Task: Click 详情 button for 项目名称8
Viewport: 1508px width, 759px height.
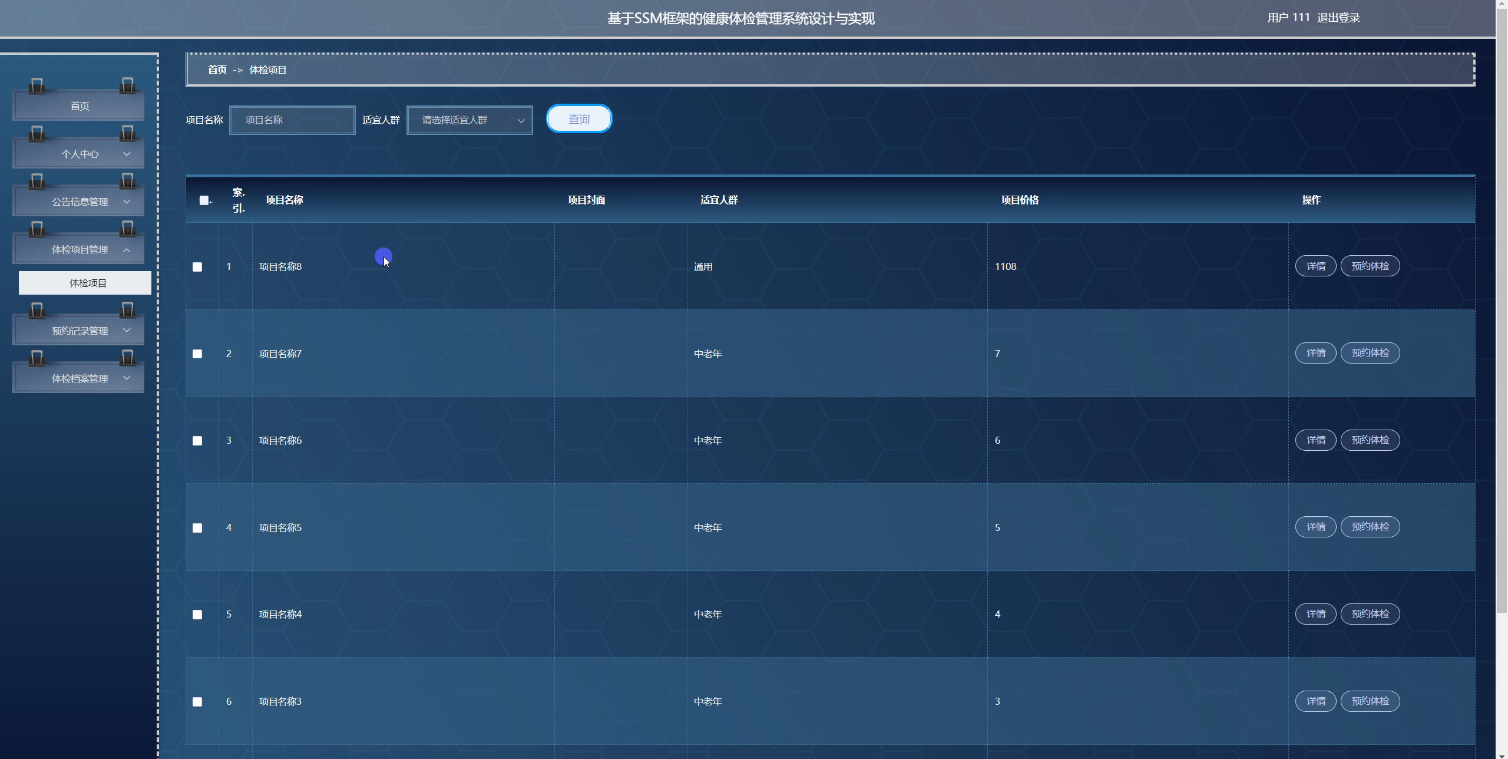Action: click(1316, 266)
